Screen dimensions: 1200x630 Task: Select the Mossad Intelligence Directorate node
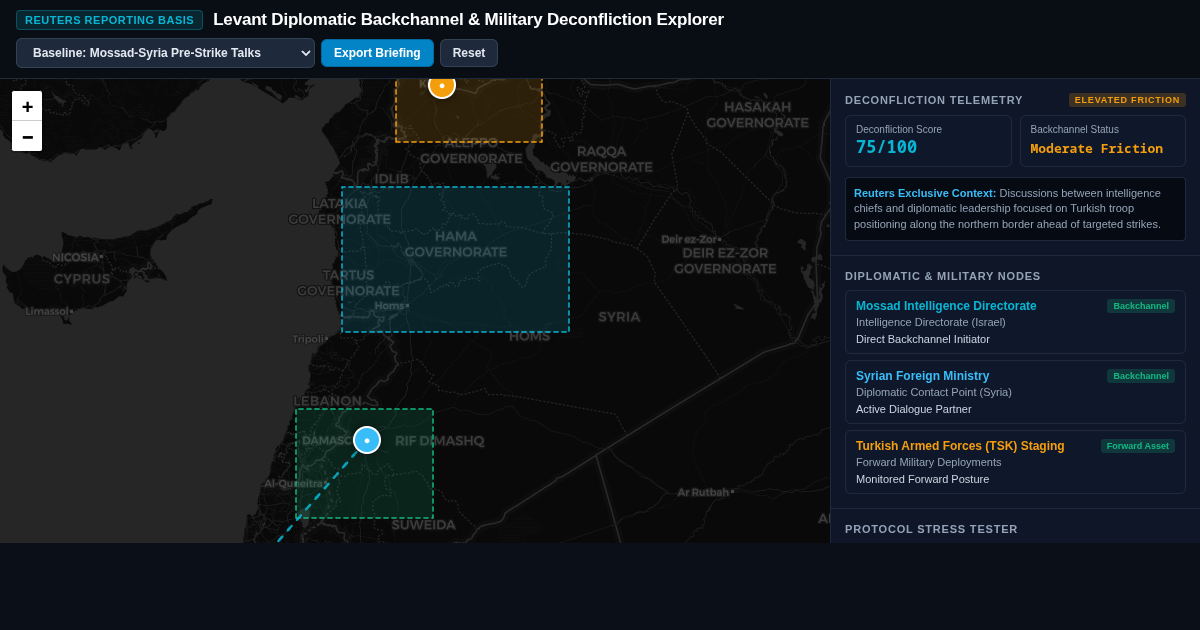pyautogui.click(x=1015, y=322)
